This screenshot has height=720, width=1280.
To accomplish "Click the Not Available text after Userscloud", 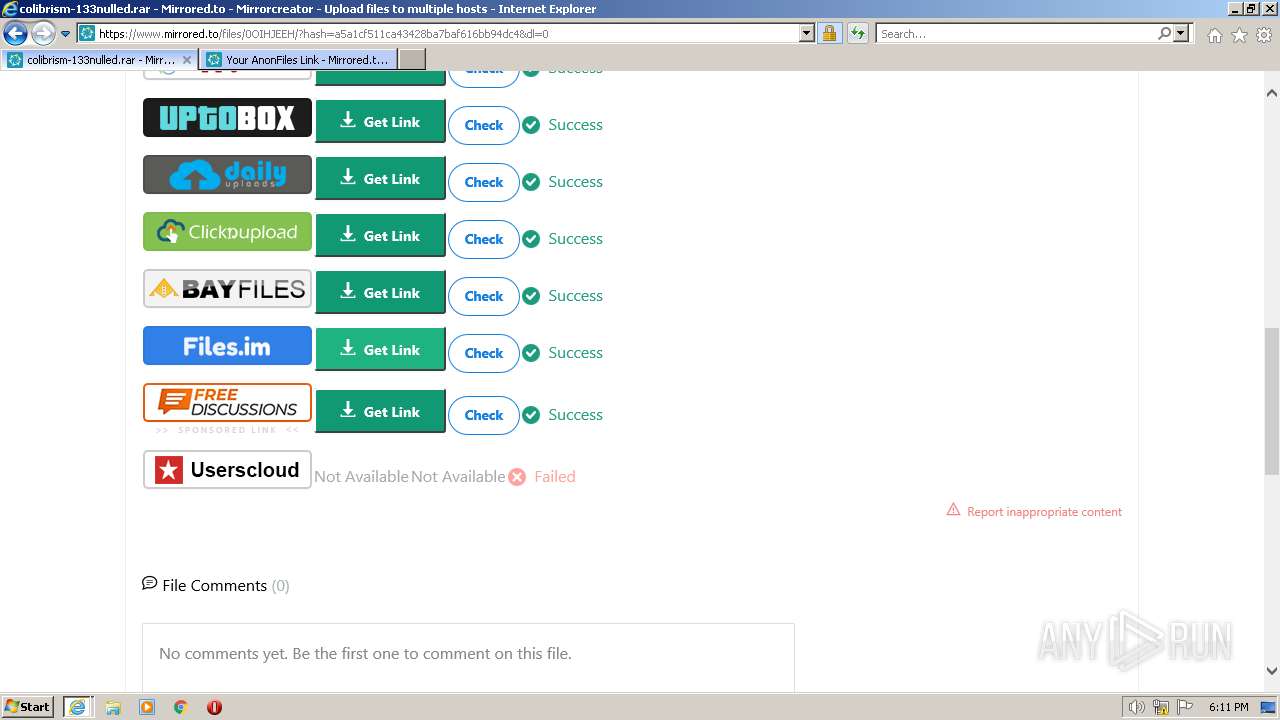I will (361, 477).
